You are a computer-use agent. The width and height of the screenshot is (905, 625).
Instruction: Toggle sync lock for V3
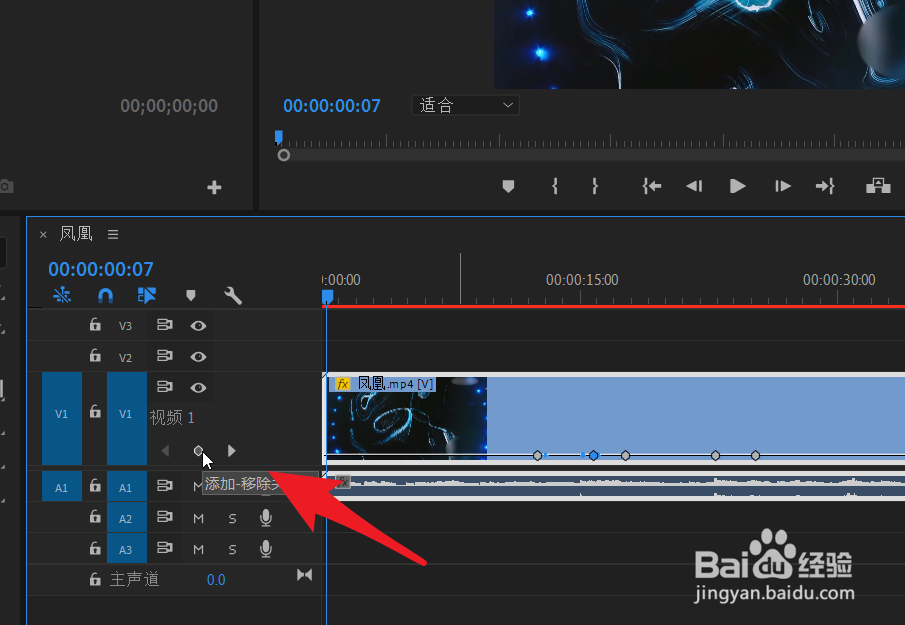(164, 325)
